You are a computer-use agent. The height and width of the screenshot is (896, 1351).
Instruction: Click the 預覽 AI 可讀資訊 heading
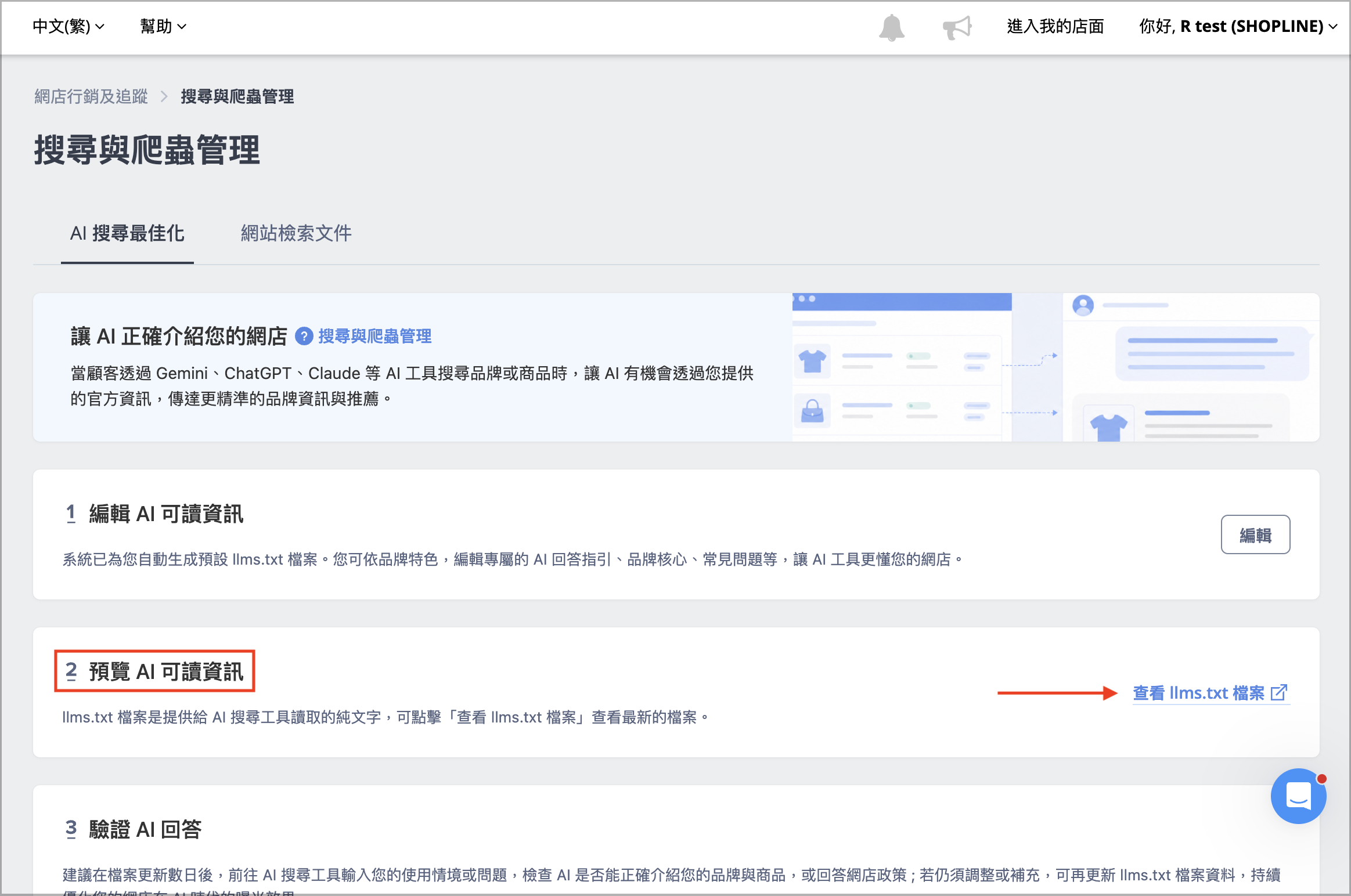tap(166, 671)
